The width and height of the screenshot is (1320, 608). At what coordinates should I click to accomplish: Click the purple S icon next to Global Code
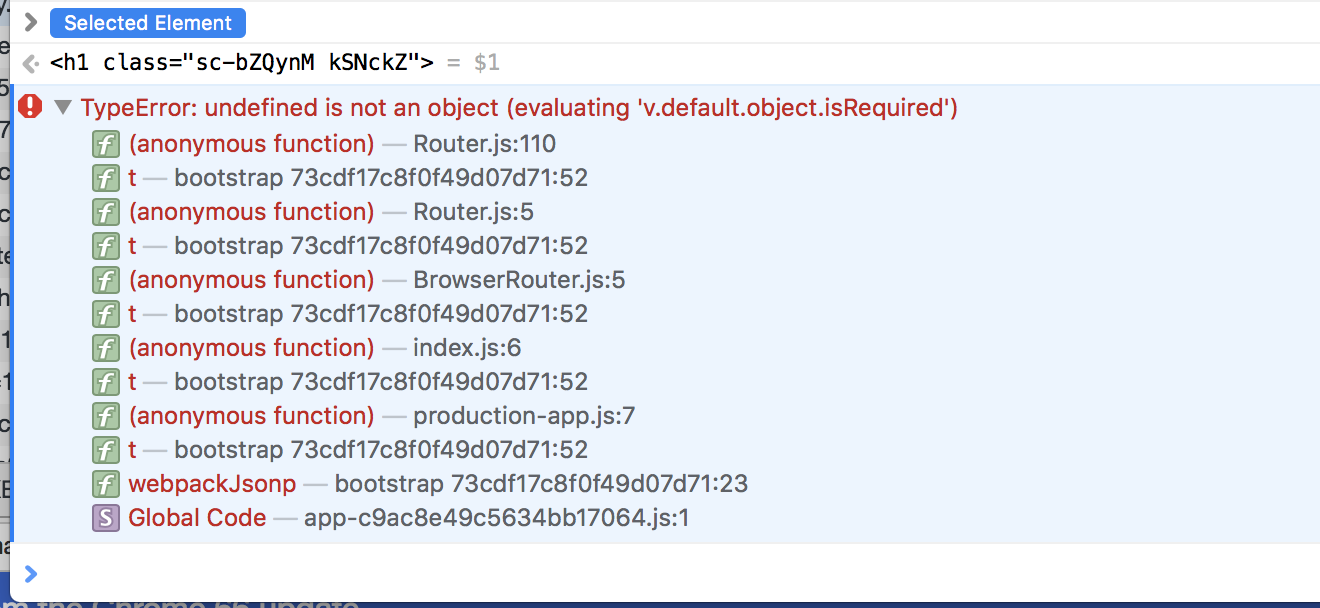[105, 517]
